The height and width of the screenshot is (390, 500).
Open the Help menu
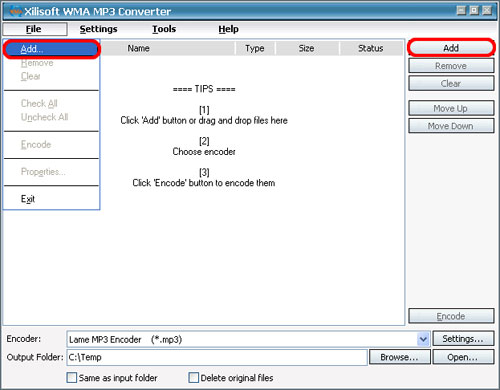click(228, 29)
